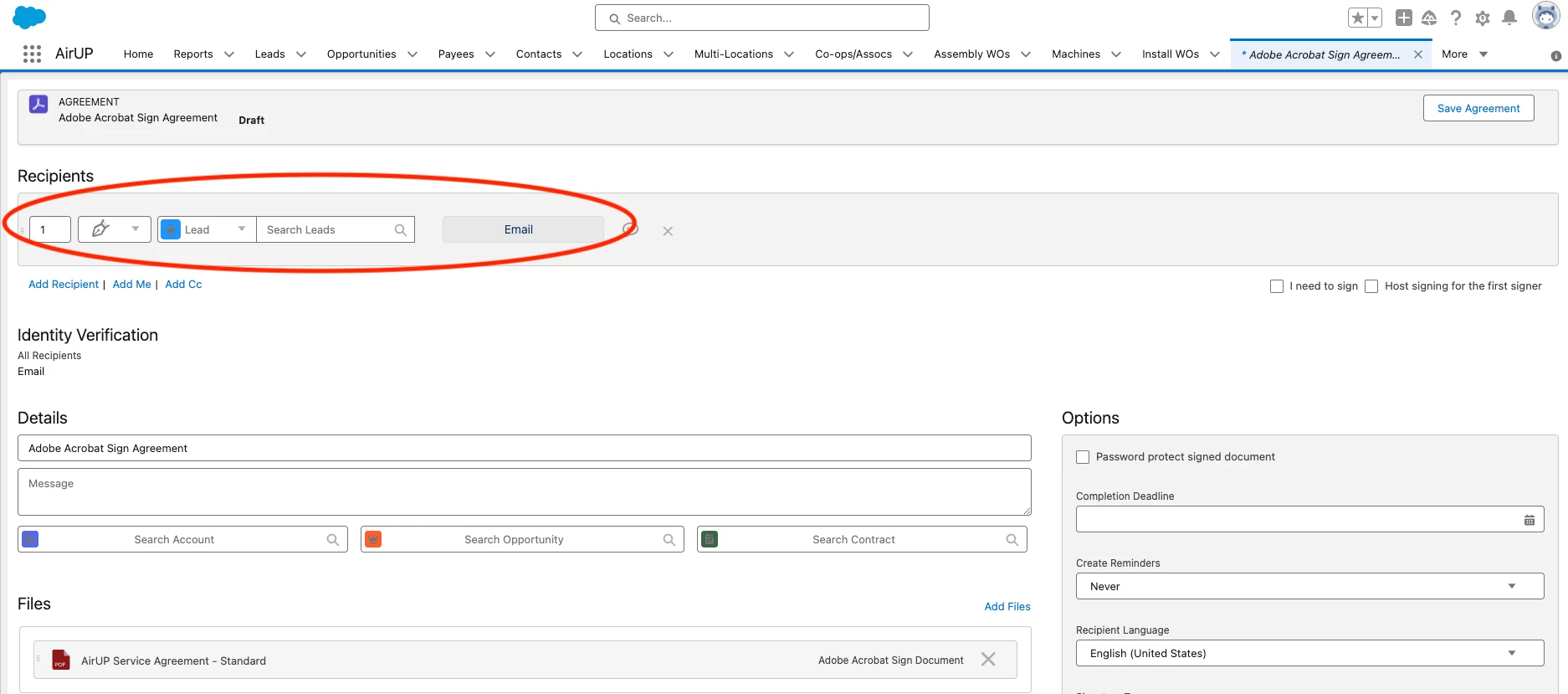Open the Recipient Language dropdown

tap(1309, 653)
